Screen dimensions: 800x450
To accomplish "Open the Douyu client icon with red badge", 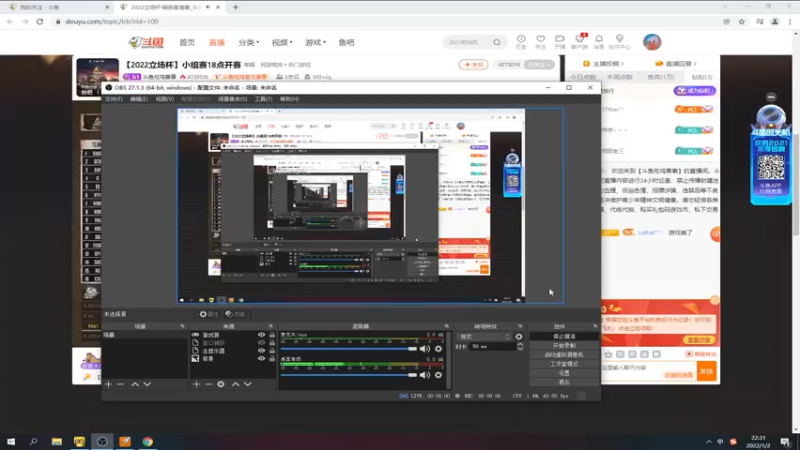I will (580, 42).
